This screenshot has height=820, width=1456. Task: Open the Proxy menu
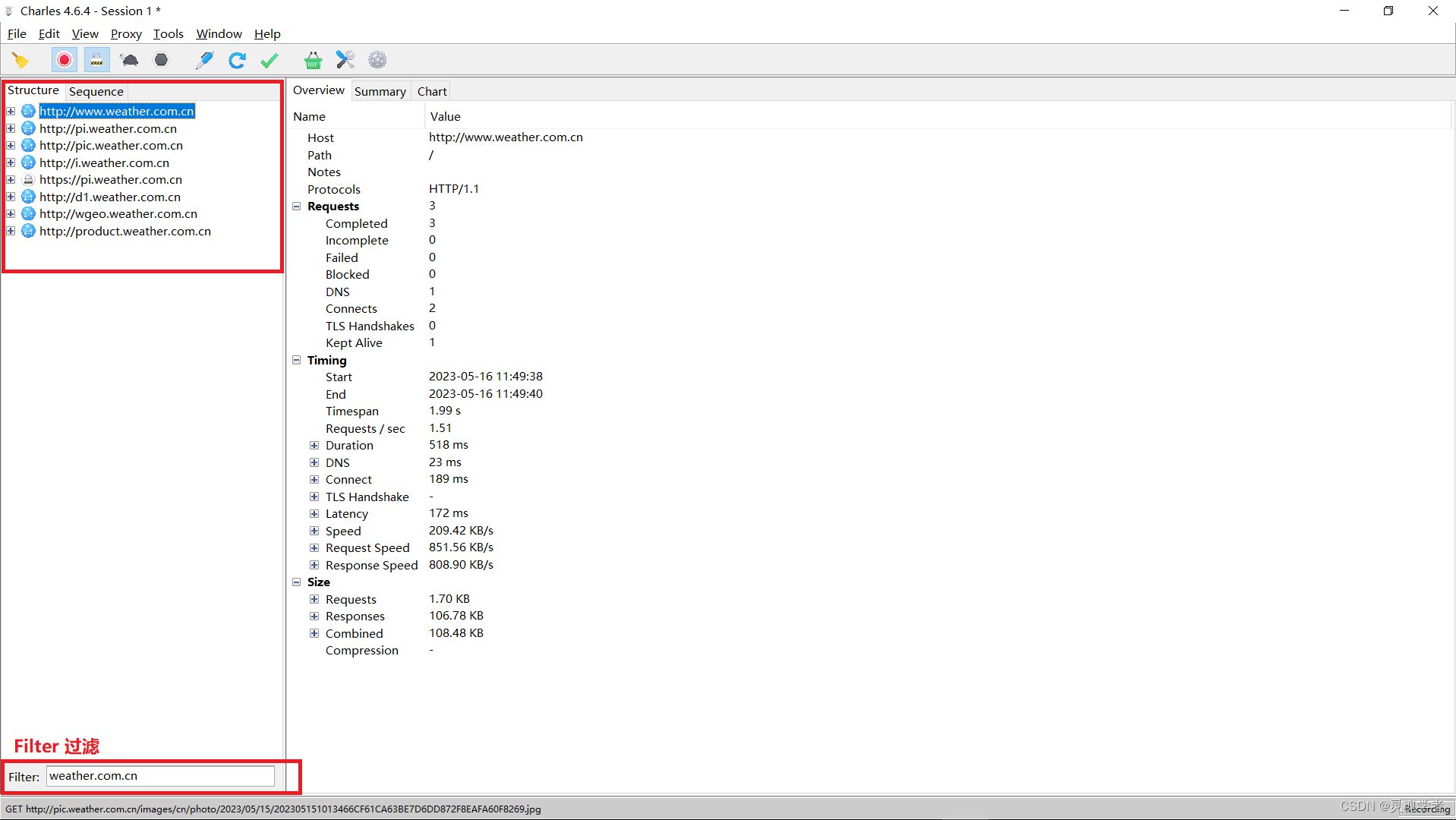tap(126, 33)
